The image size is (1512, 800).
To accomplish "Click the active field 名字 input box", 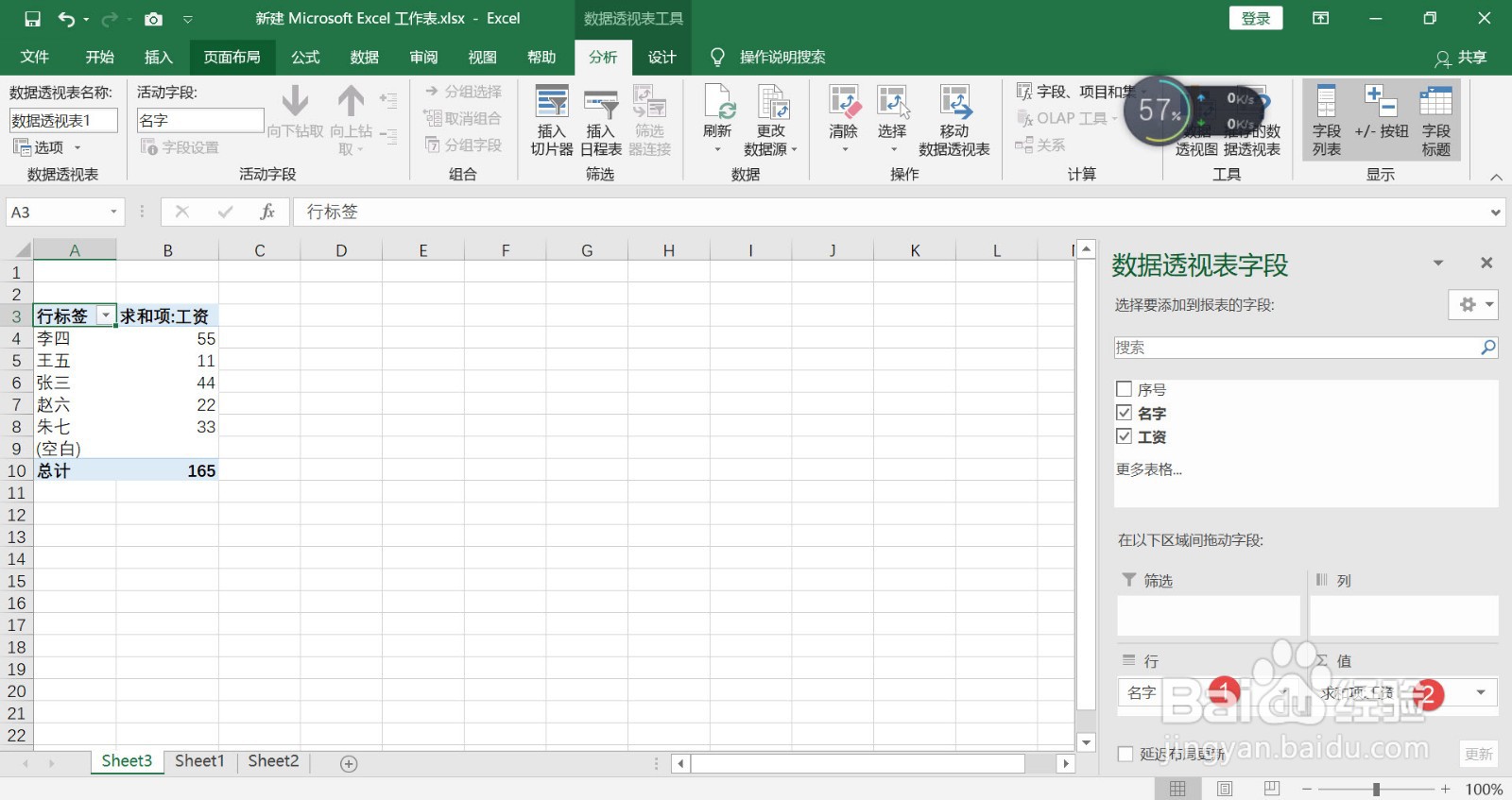I will click(x=200, y=120).
